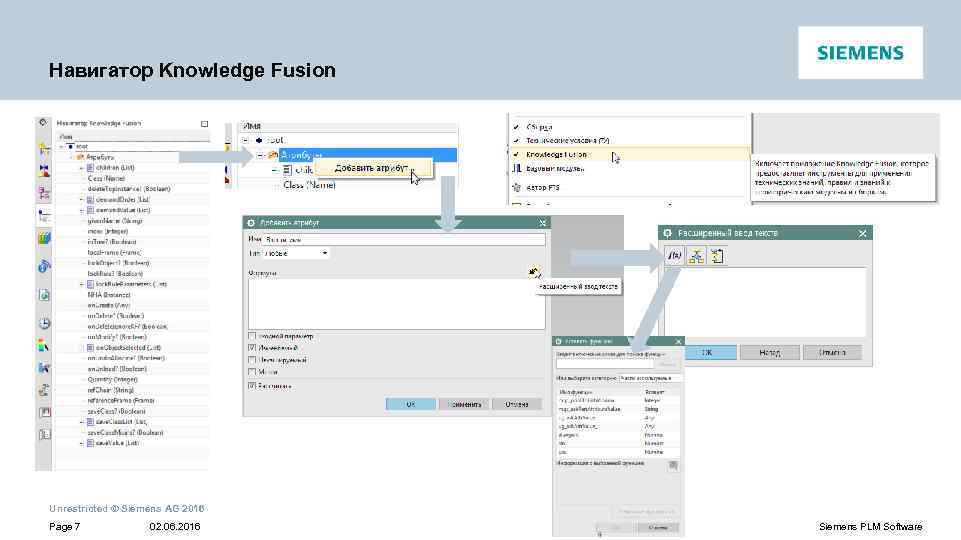Click the extended text entry icon above the formula box
961x540 pixels.
click(x=534, y=272)
